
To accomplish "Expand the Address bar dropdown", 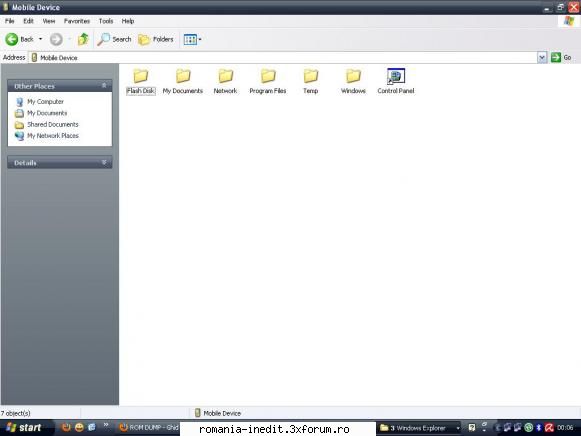I will [542, 57].
